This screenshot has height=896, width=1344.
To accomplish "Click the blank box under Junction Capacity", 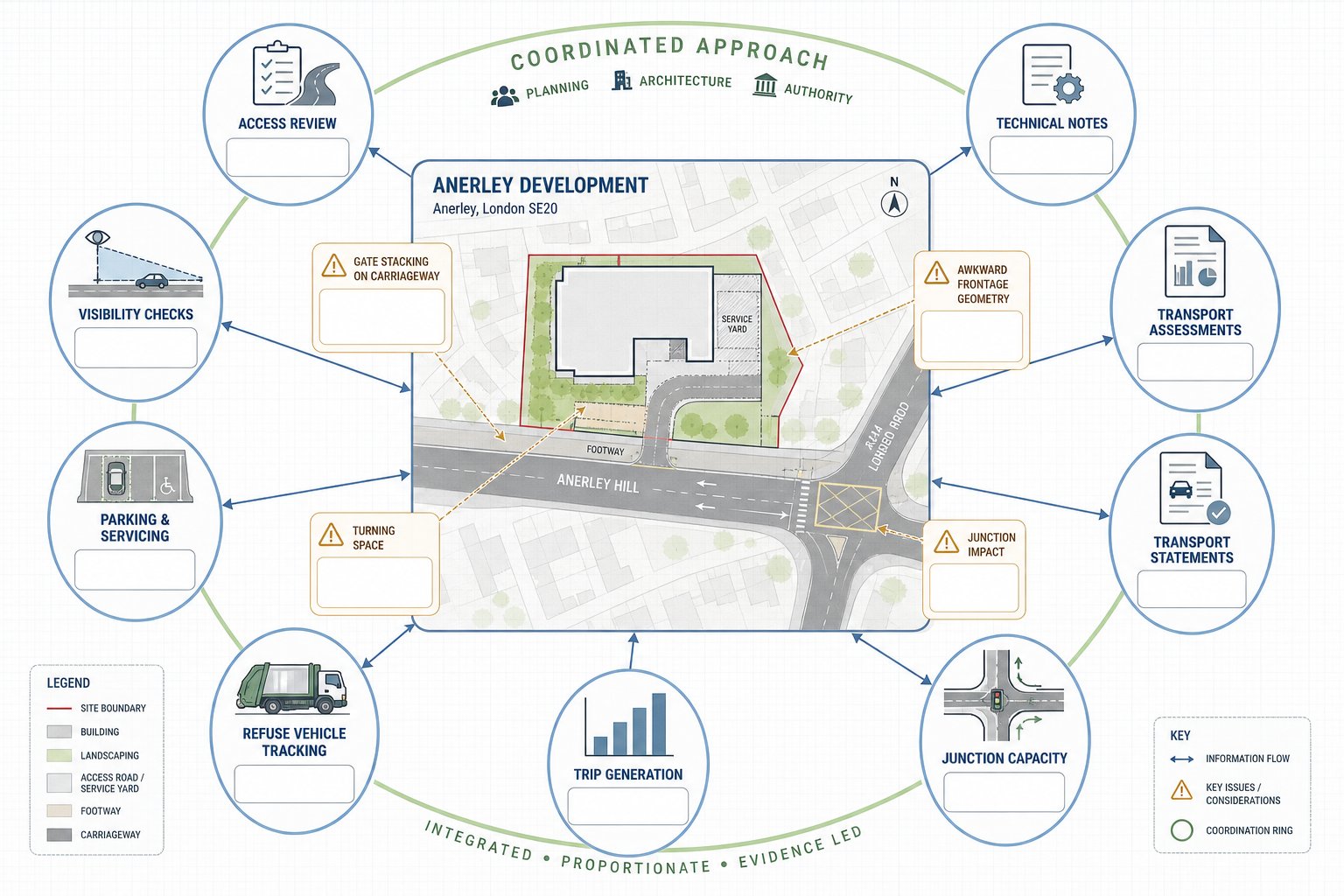I will tap(1004, 792).
